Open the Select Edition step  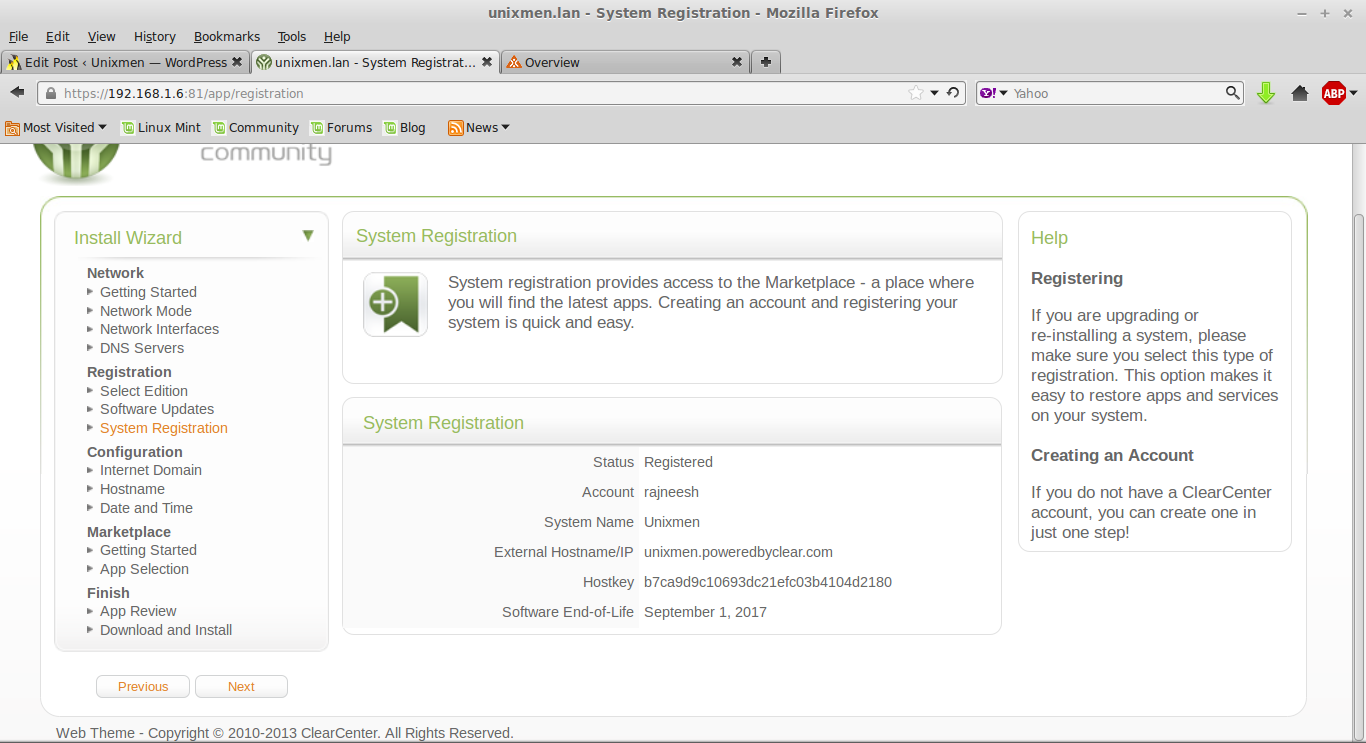[x=144, y=391]
